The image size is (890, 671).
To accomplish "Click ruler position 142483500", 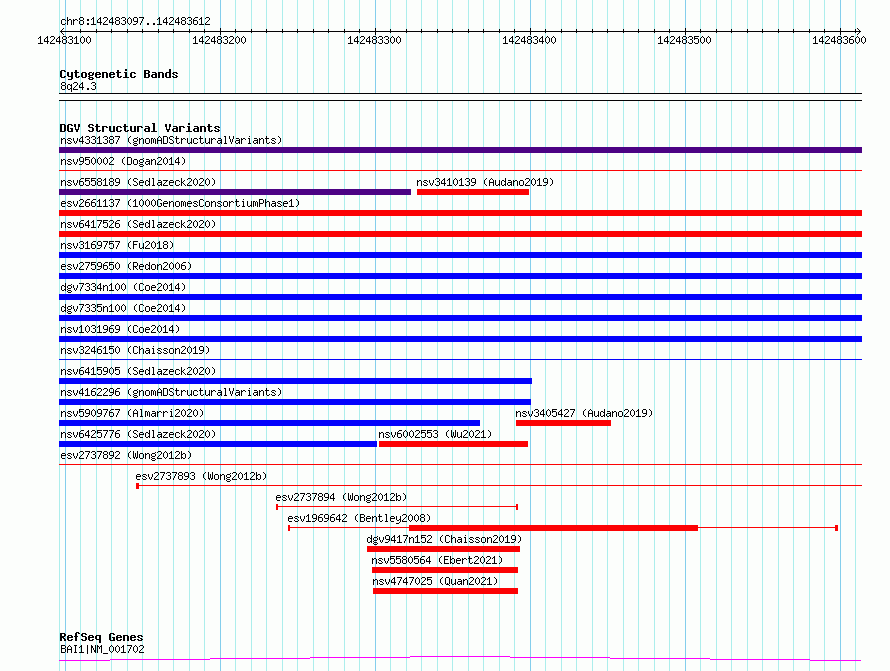I will 684,40.
